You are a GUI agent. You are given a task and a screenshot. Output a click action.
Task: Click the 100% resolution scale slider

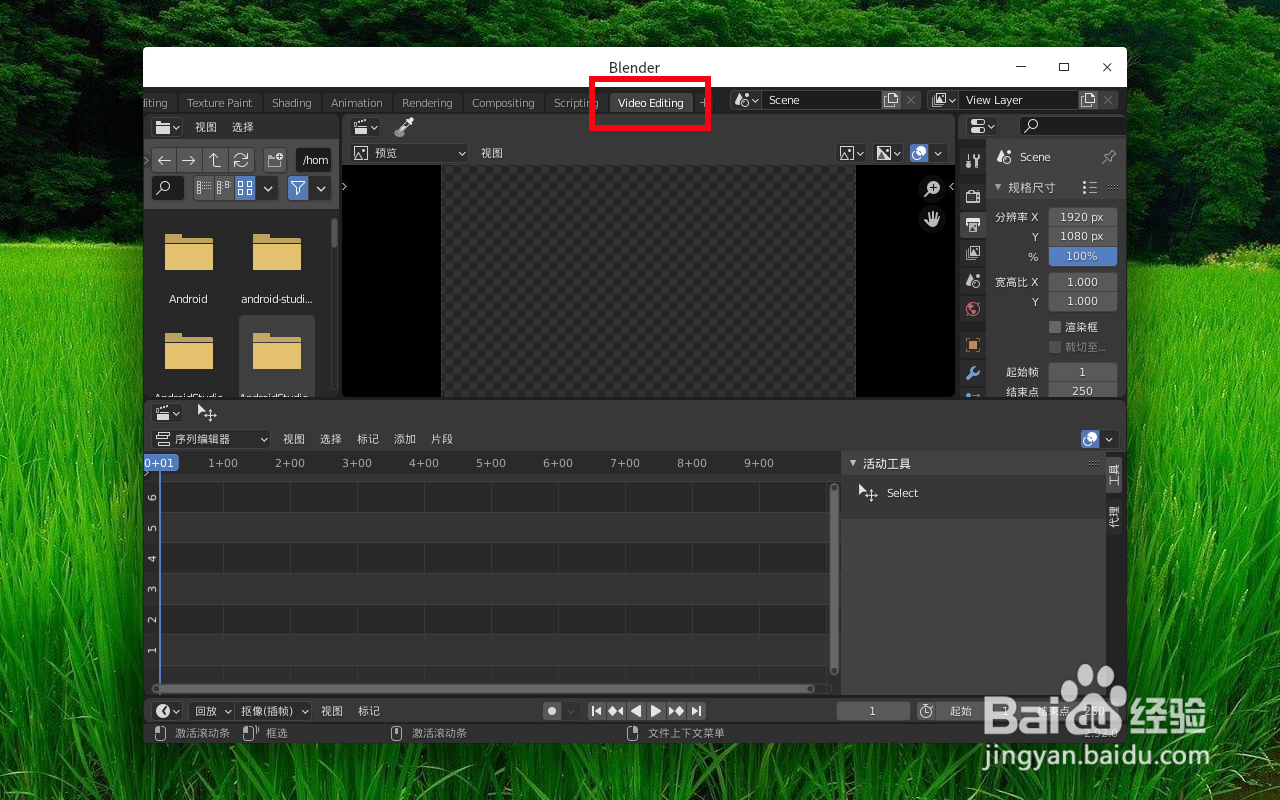coord(1082,256)
